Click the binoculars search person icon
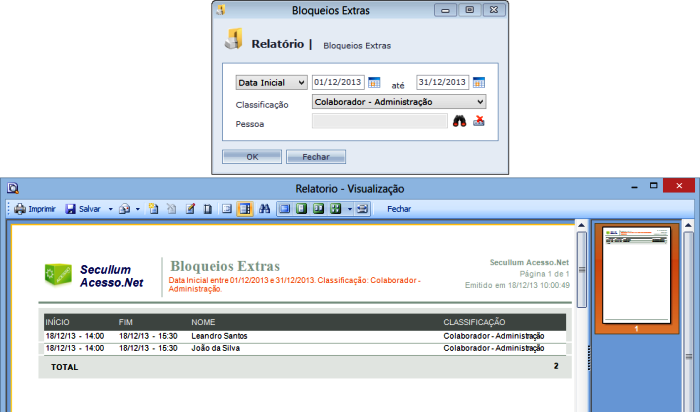 [459, 121]
